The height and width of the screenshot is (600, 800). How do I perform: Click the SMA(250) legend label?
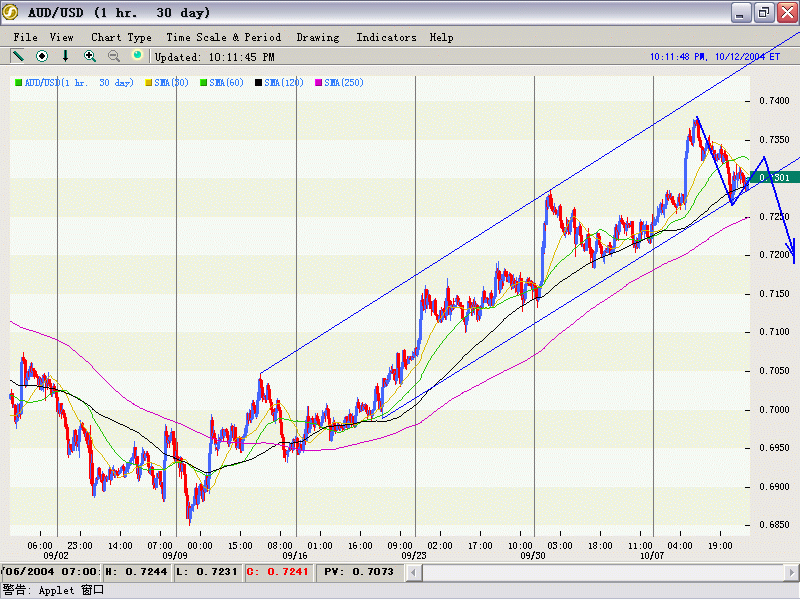(x=343, y=82)
